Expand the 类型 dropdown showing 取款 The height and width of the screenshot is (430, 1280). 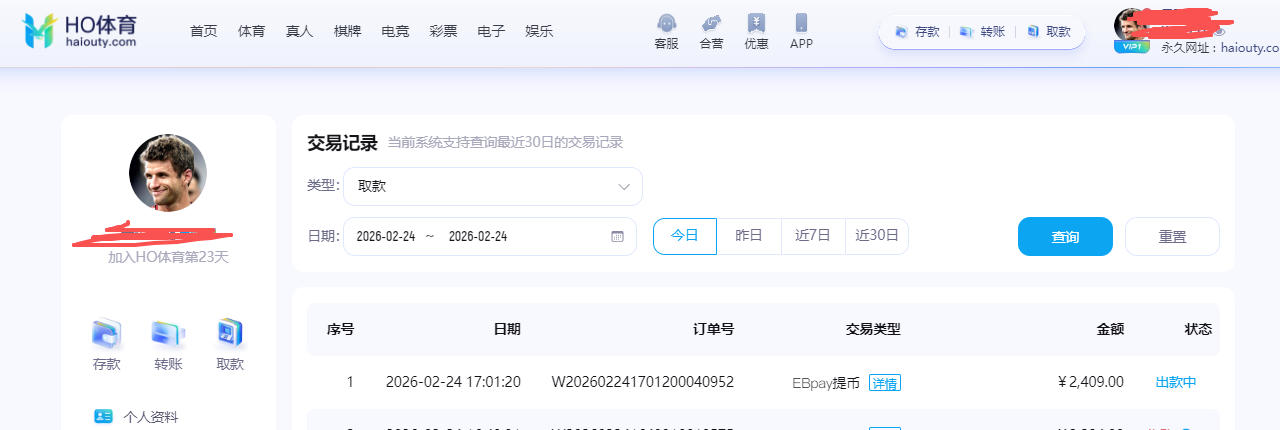coord(492,186)
